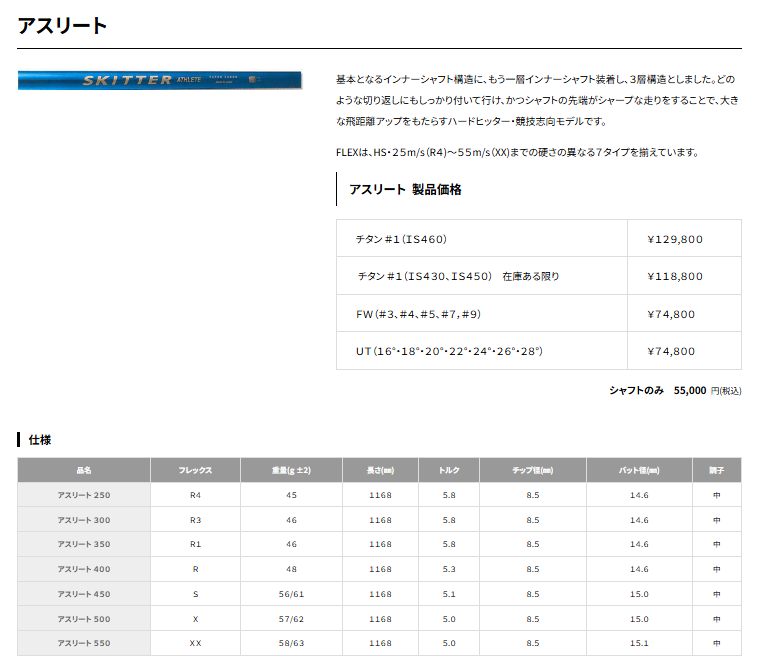Click the weight value 45
The image size is (773, 663).
(x=291, y=495)
